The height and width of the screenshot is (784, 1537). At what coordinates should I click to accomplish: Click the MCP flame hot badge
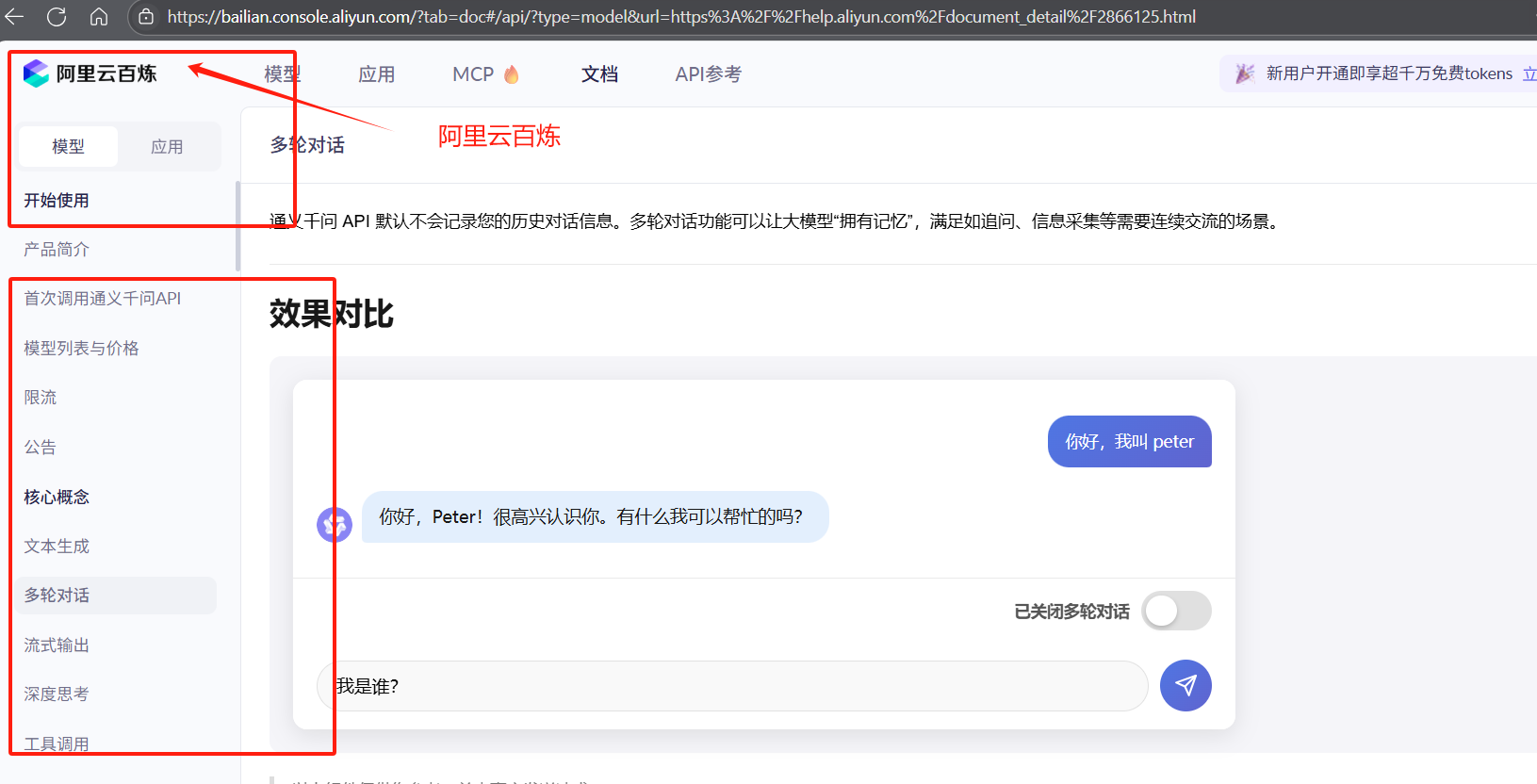tap(512, 73)
